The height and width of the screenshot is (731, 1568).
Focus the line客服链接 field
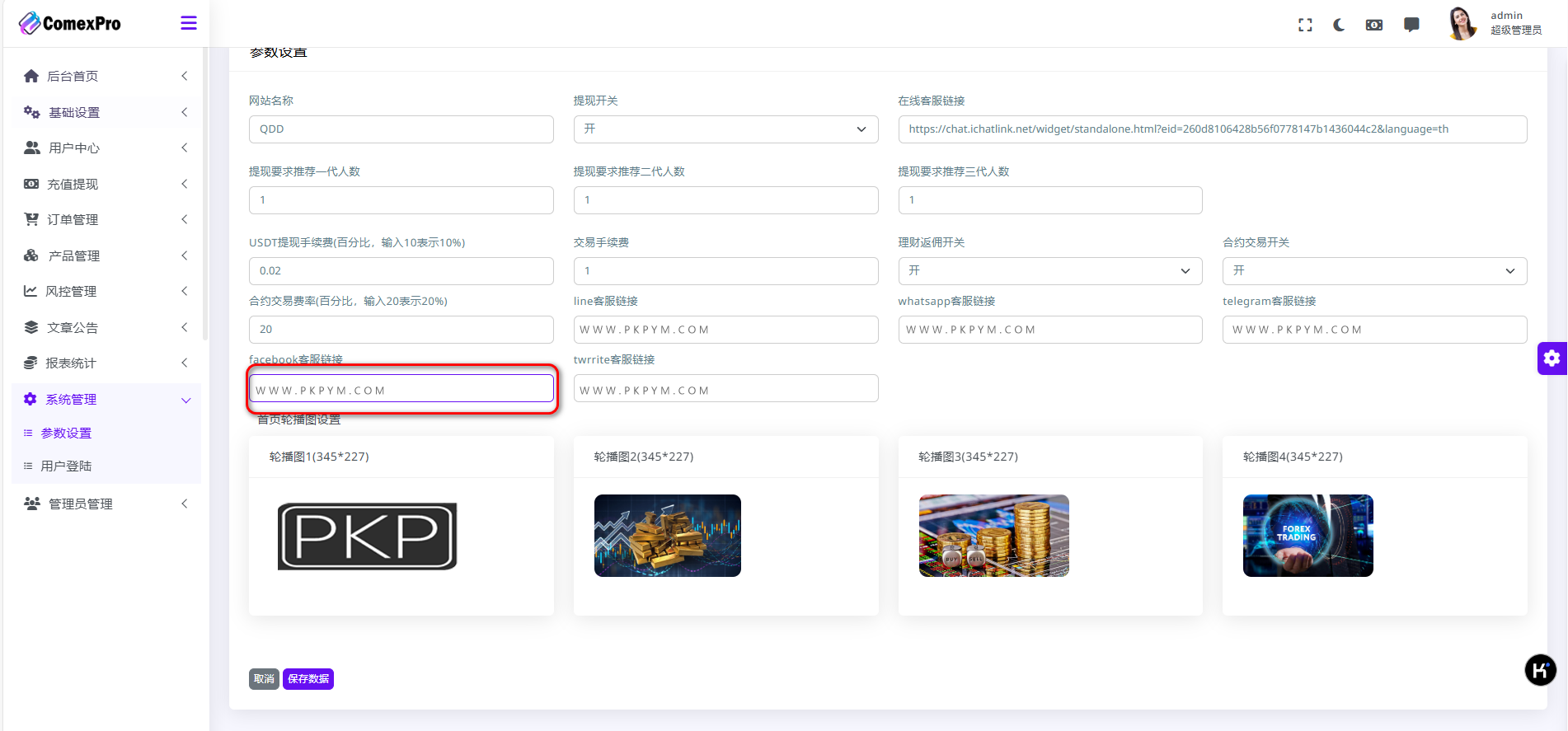click(725, 330)
